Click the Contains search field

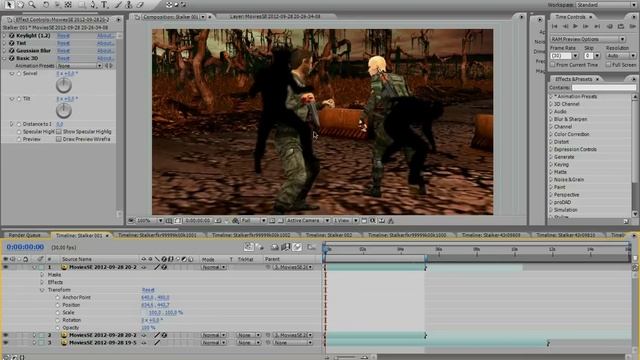(x=604, y=87)
